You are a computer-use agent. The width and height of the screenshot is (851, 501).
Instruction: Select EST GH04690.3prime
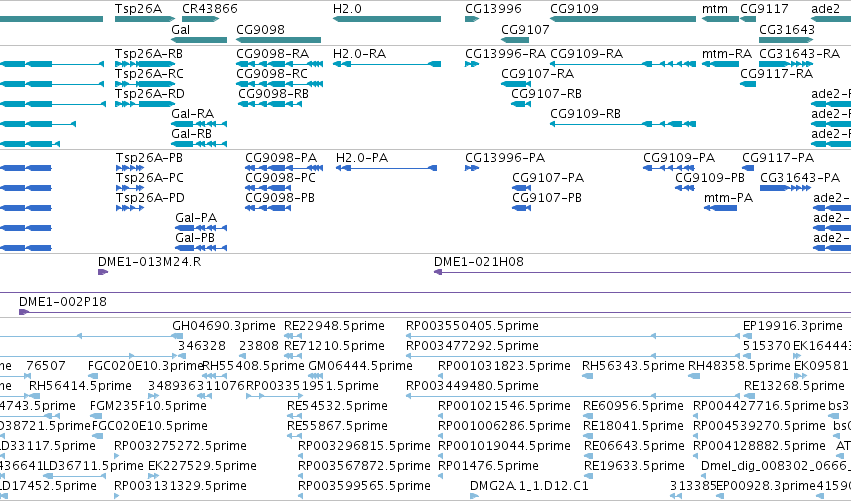coord(224,326)
